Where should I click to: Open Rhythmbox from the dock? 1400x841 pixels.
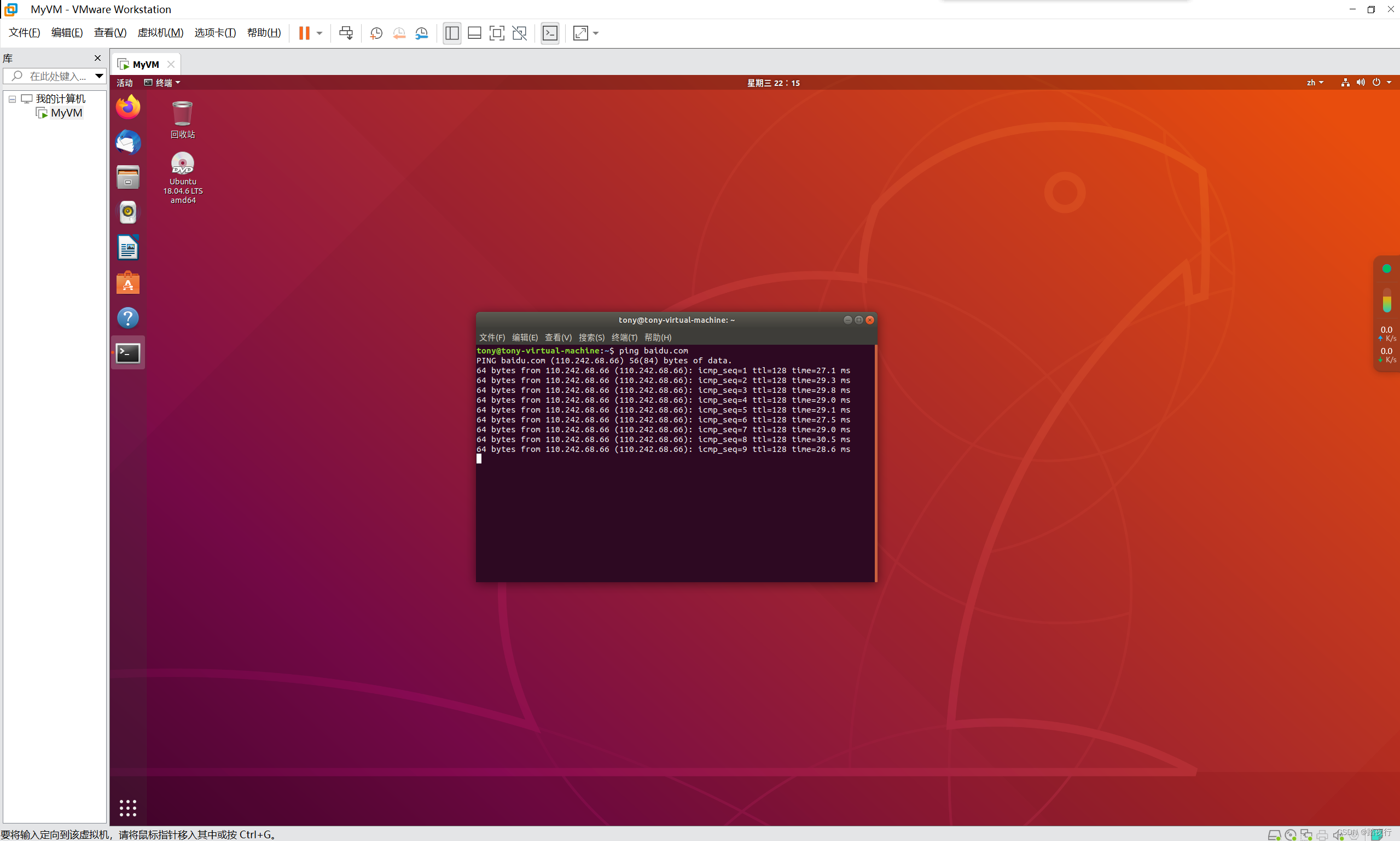128,212
